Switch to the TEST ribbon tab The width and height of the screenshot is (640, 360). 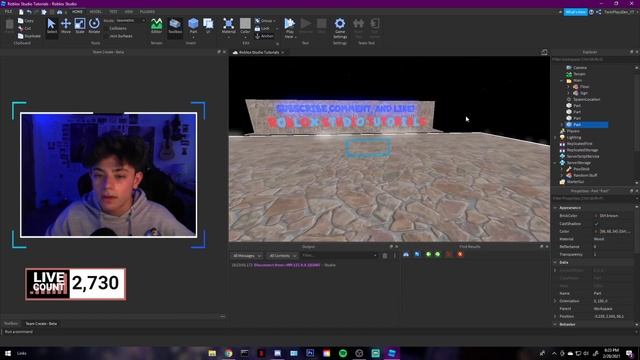point(113,12)
